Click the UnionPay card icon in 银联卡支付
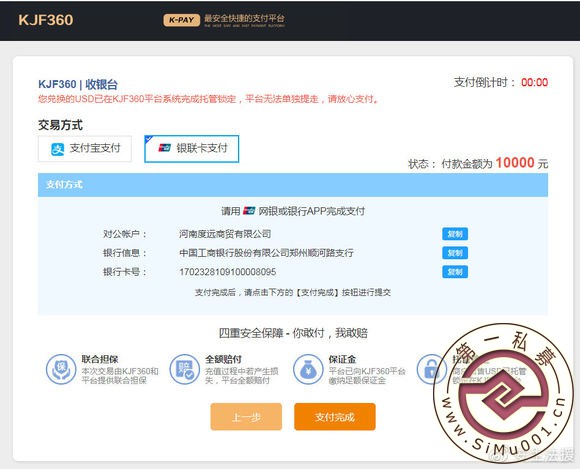Viewport: 580px width, 469px height. pyautogui.click(x=165, y=148)
